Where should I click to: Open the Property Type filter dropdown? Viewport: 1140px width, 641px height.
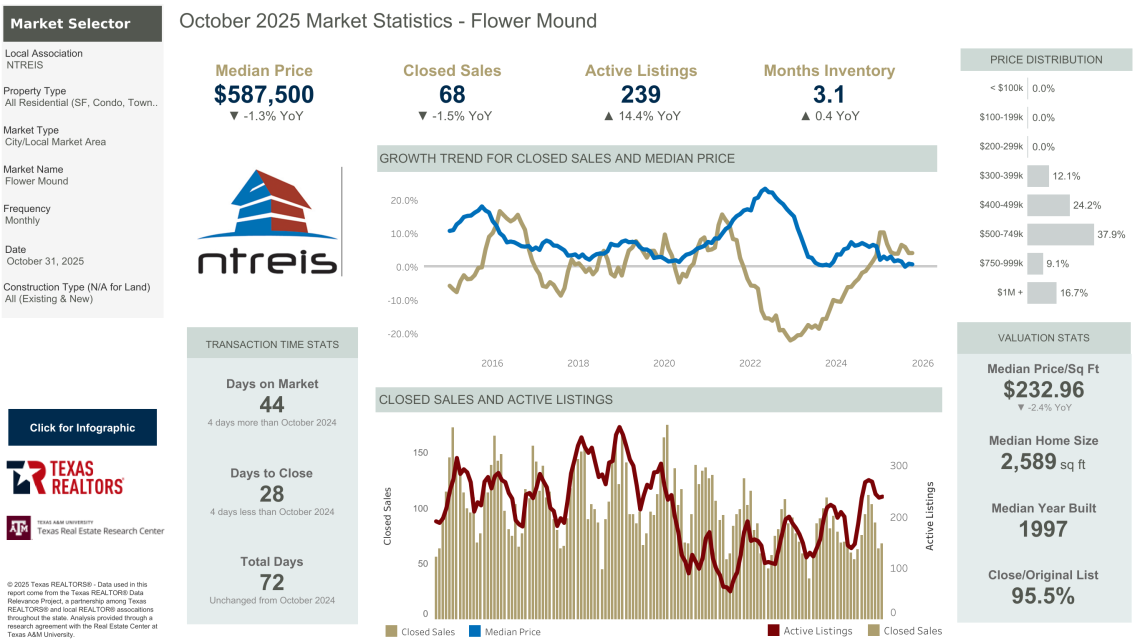point(81,102)
